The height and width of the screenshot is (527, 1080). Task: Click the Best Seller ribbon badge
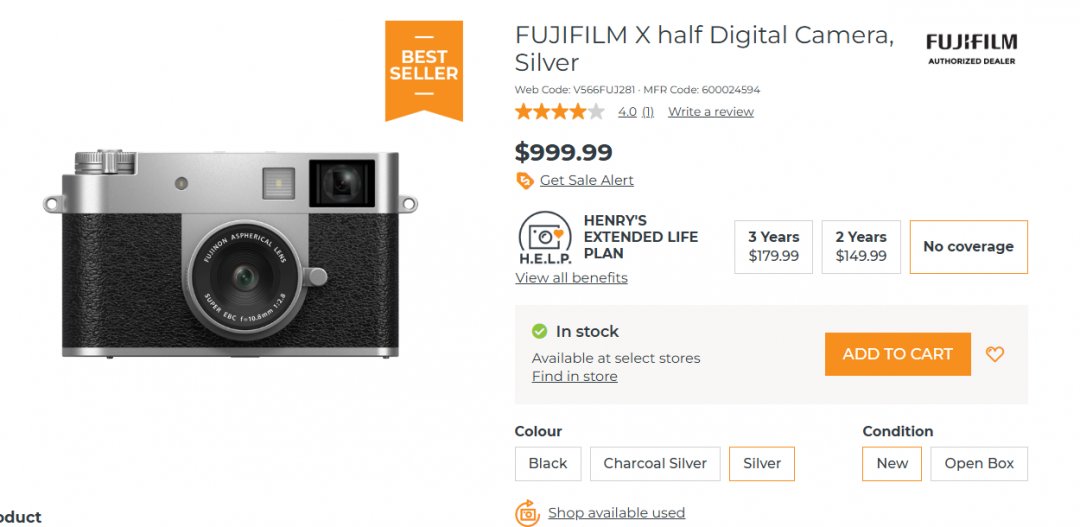click(x=424, y=68)
